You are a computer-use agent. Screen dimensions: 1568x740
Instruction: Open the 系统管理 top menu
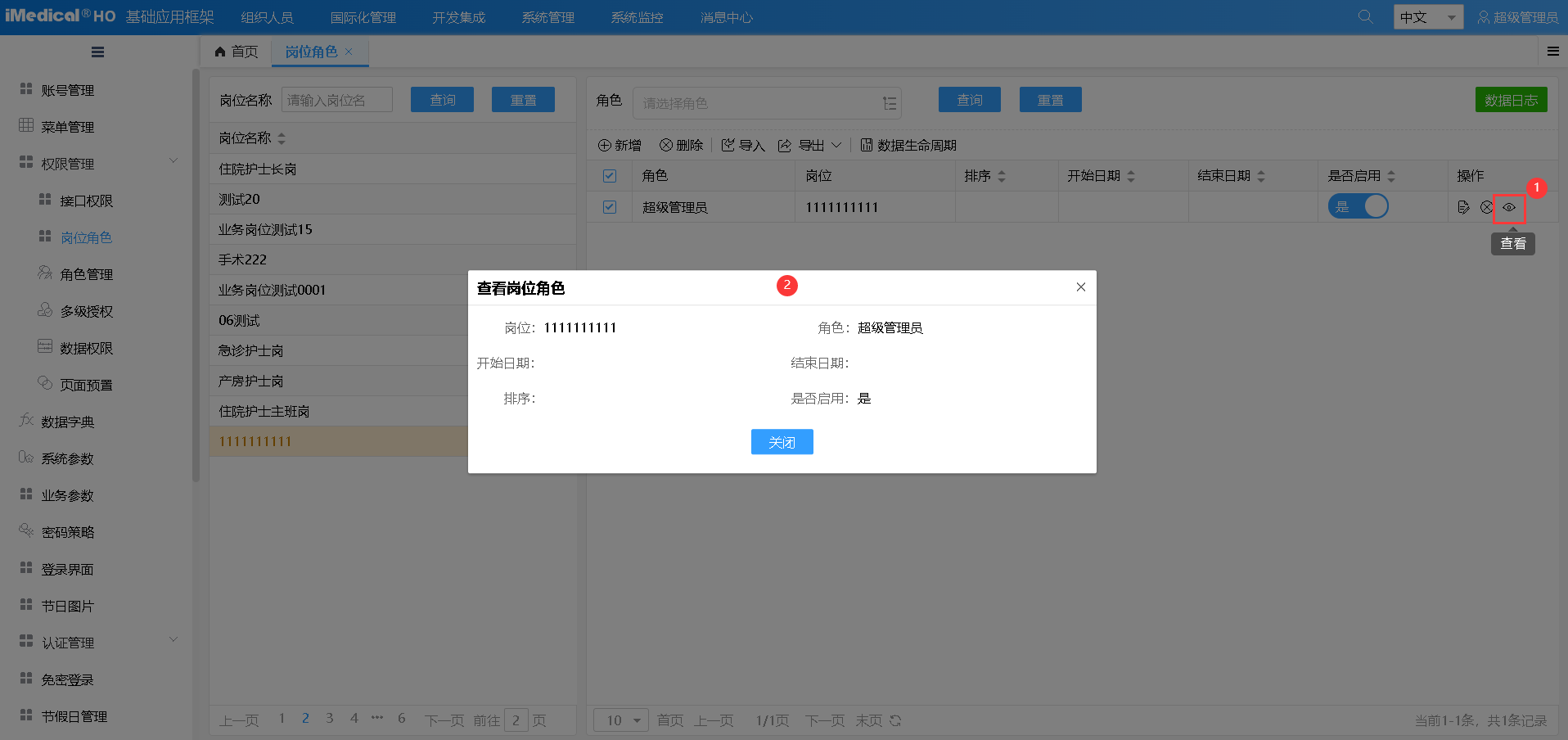(x=547, y=18)
